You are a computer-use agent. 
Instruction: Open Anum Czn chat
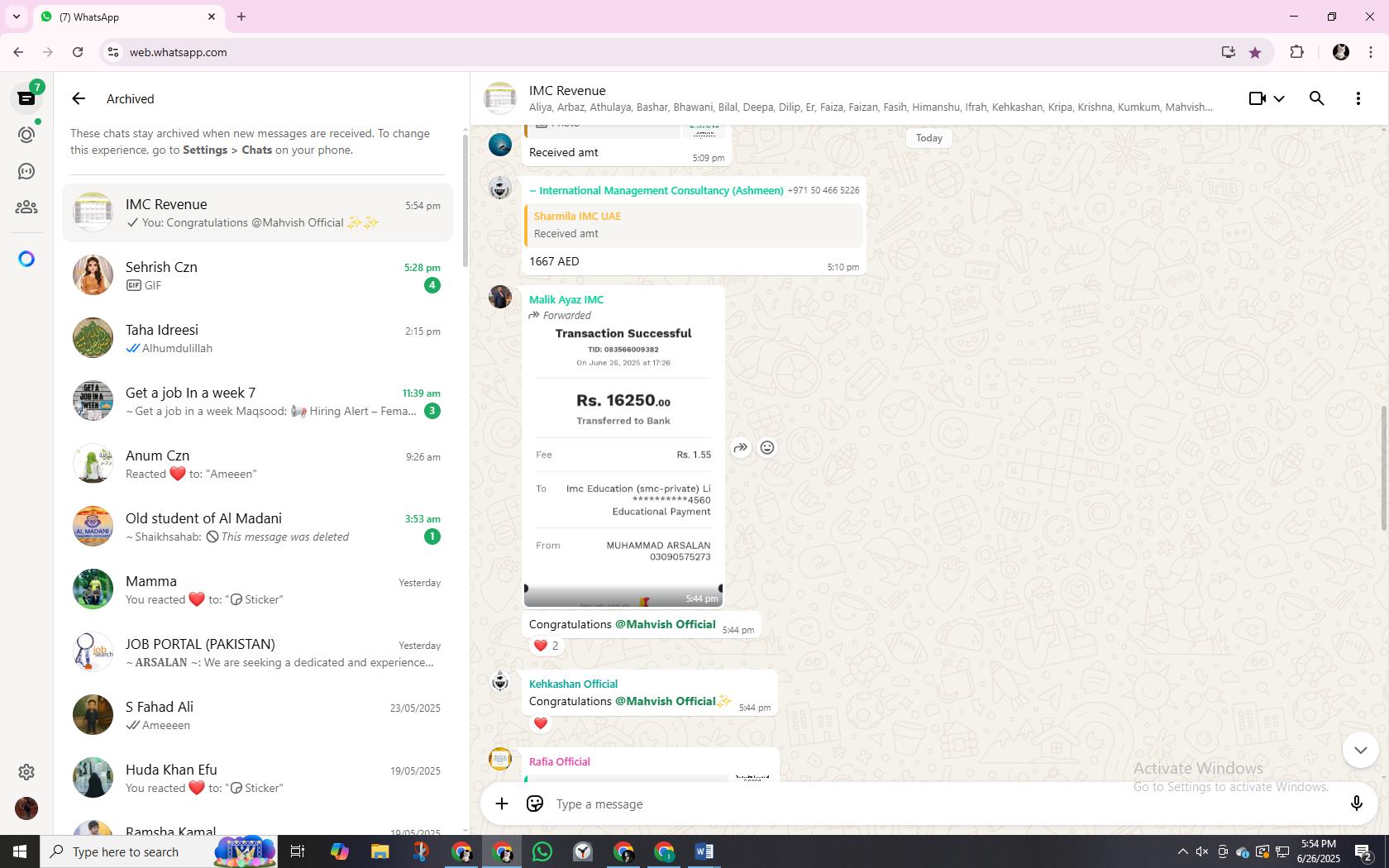pyautogui.click(x=257, y=464)
